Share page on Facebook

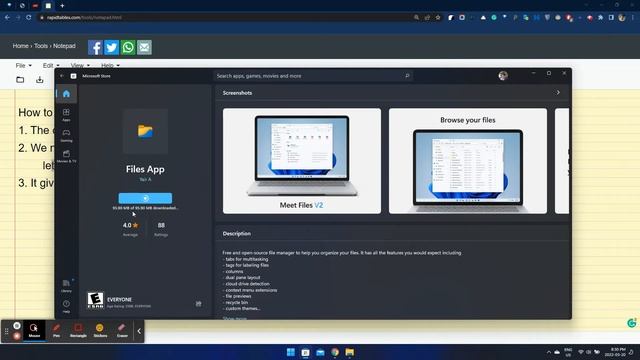[95, 47]
